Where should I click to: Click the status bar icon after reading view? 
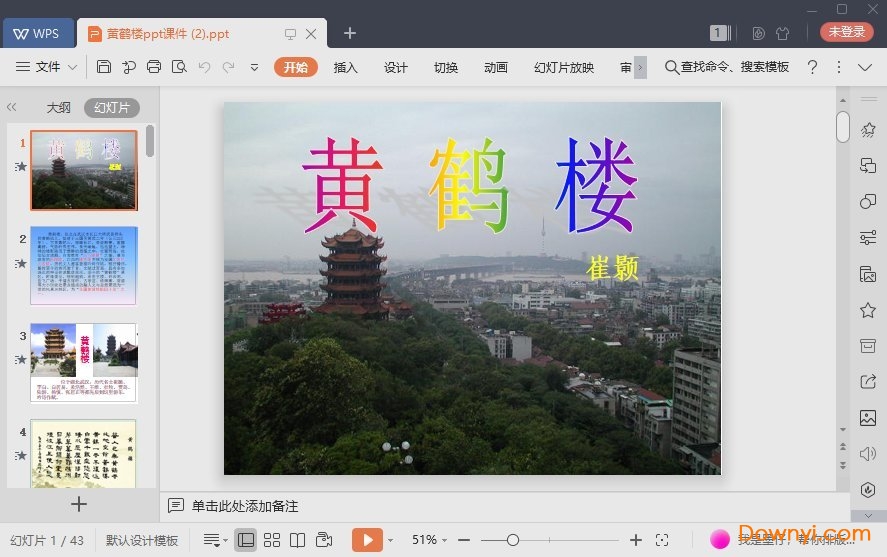[324, 540]
